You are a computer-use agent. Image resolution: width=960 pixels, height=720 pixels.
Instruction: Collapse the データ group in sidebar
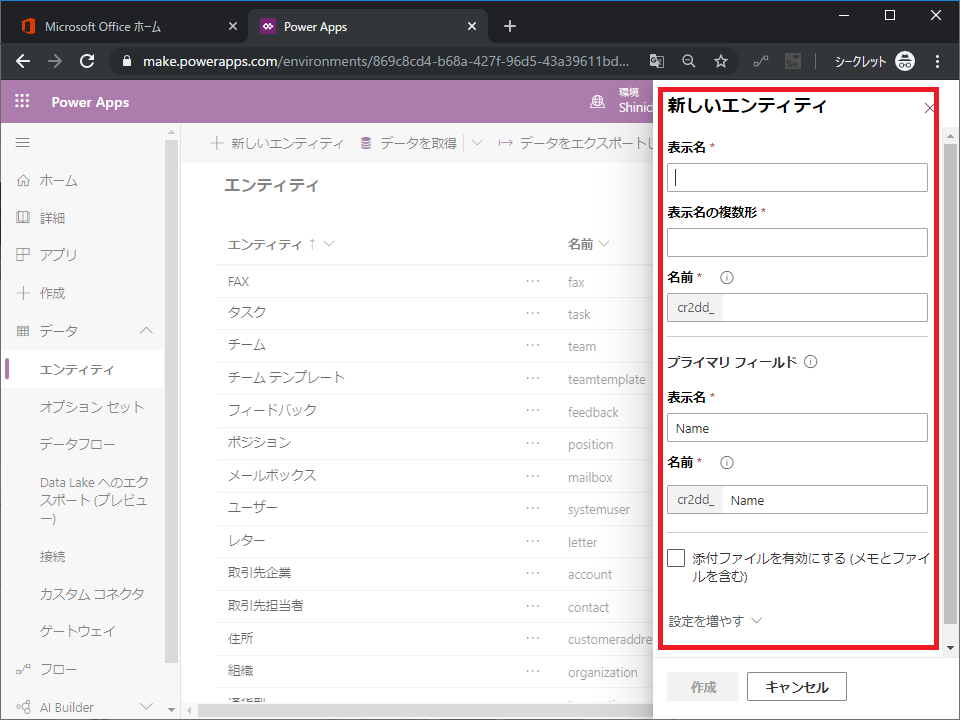pyautogui.click(x=146, y=331)
